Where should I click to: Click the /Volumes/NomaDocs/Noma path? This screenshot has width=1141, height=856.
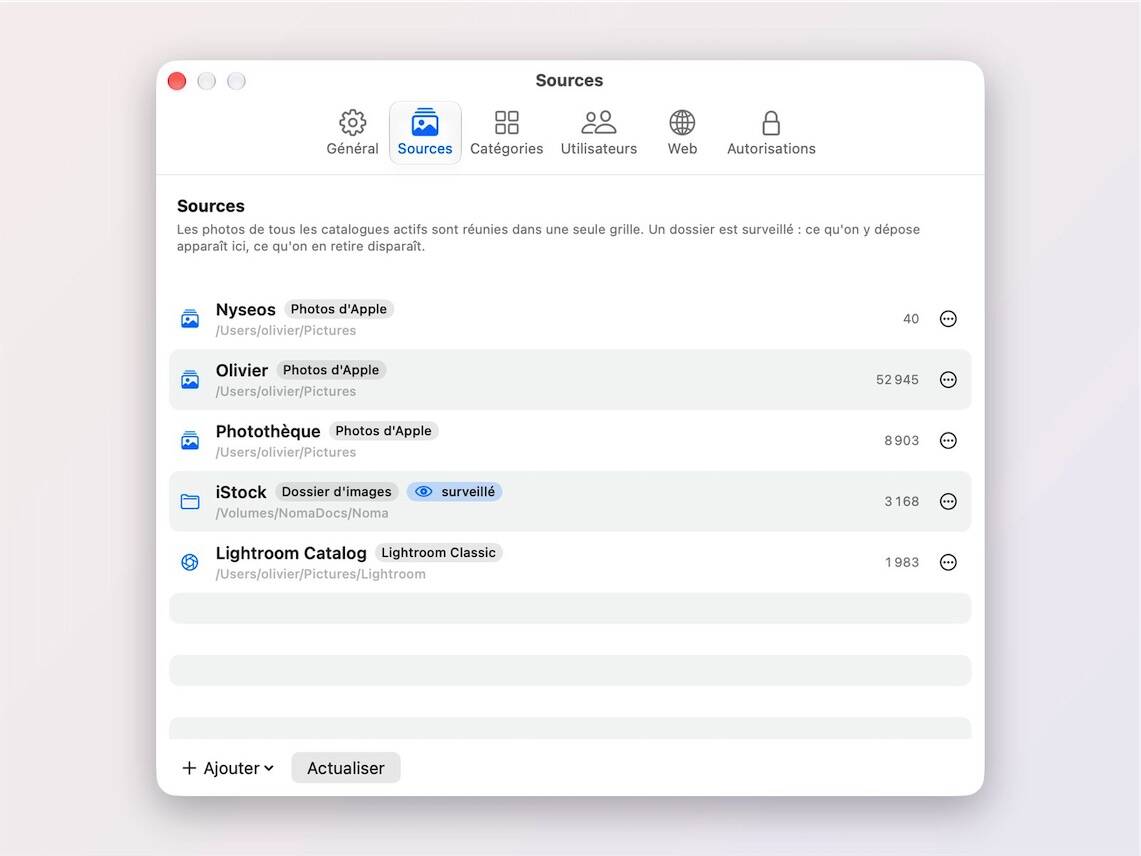click(x=302, y=513)
